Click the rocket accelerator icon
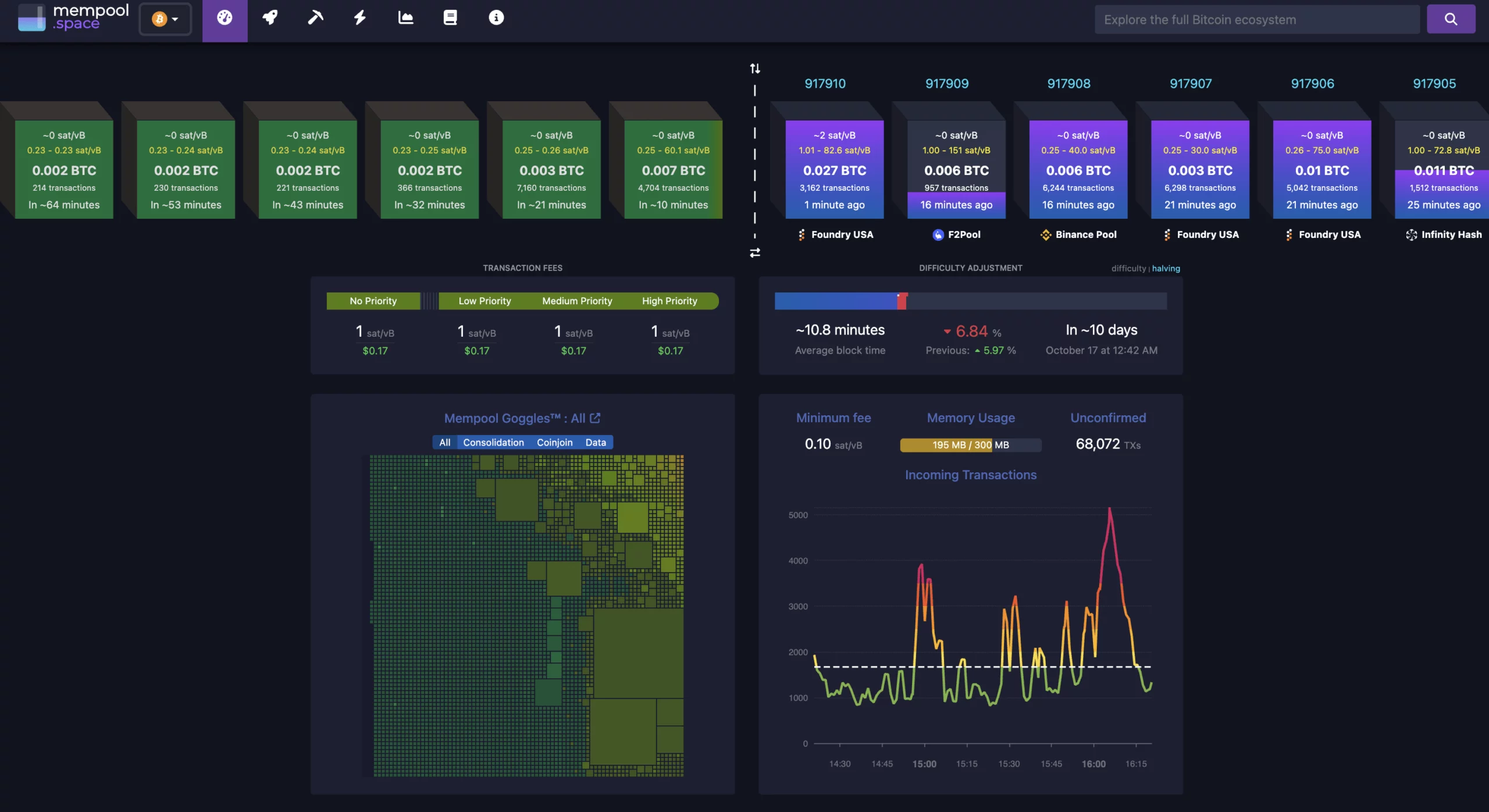Screen dimensions: 1489x812 [270, 18]
